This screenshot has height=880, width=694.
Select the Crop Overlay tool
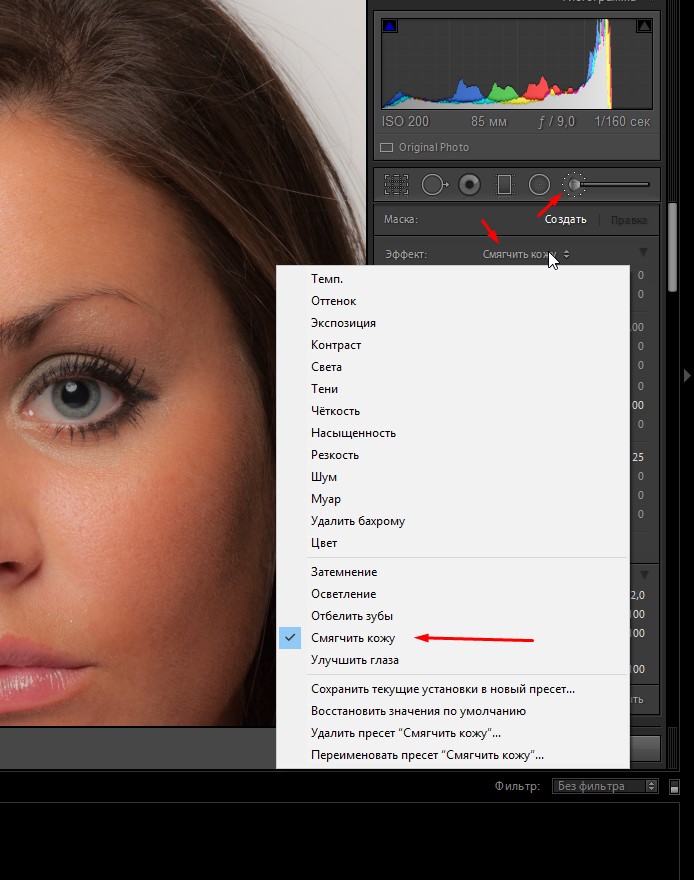coord(396,184)
